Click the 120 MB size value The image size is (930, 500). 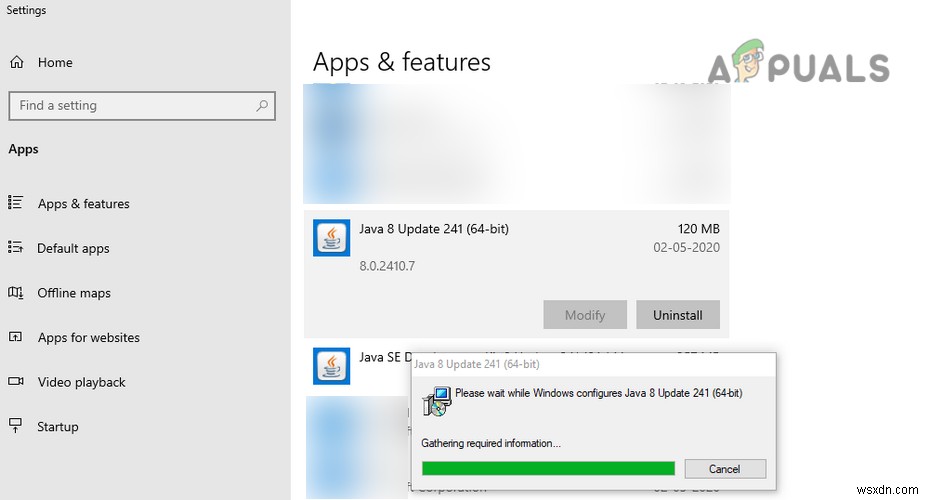tap(698, 229)
